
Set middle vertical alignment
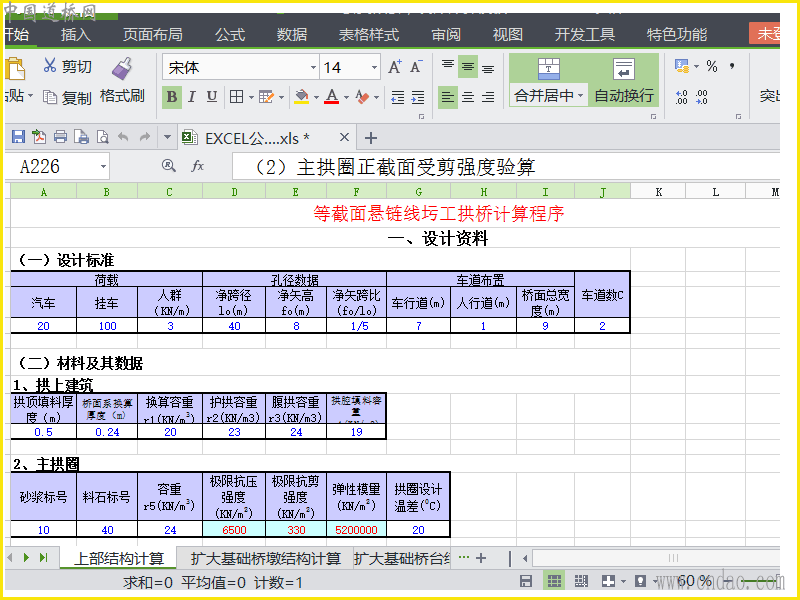point(467,67)
